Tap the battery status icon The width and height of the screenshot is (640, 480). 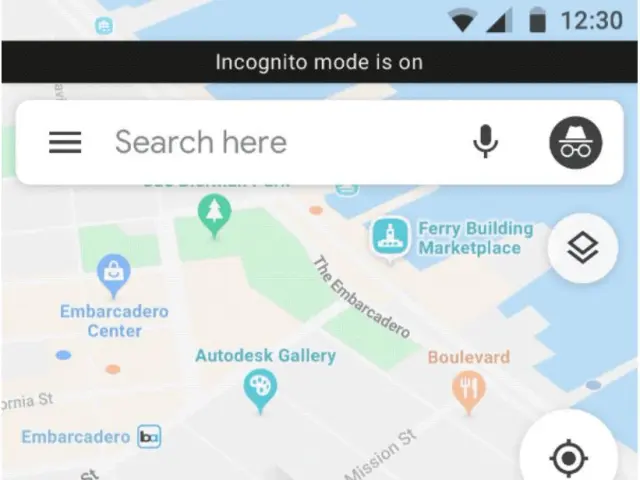coord(538,20)
